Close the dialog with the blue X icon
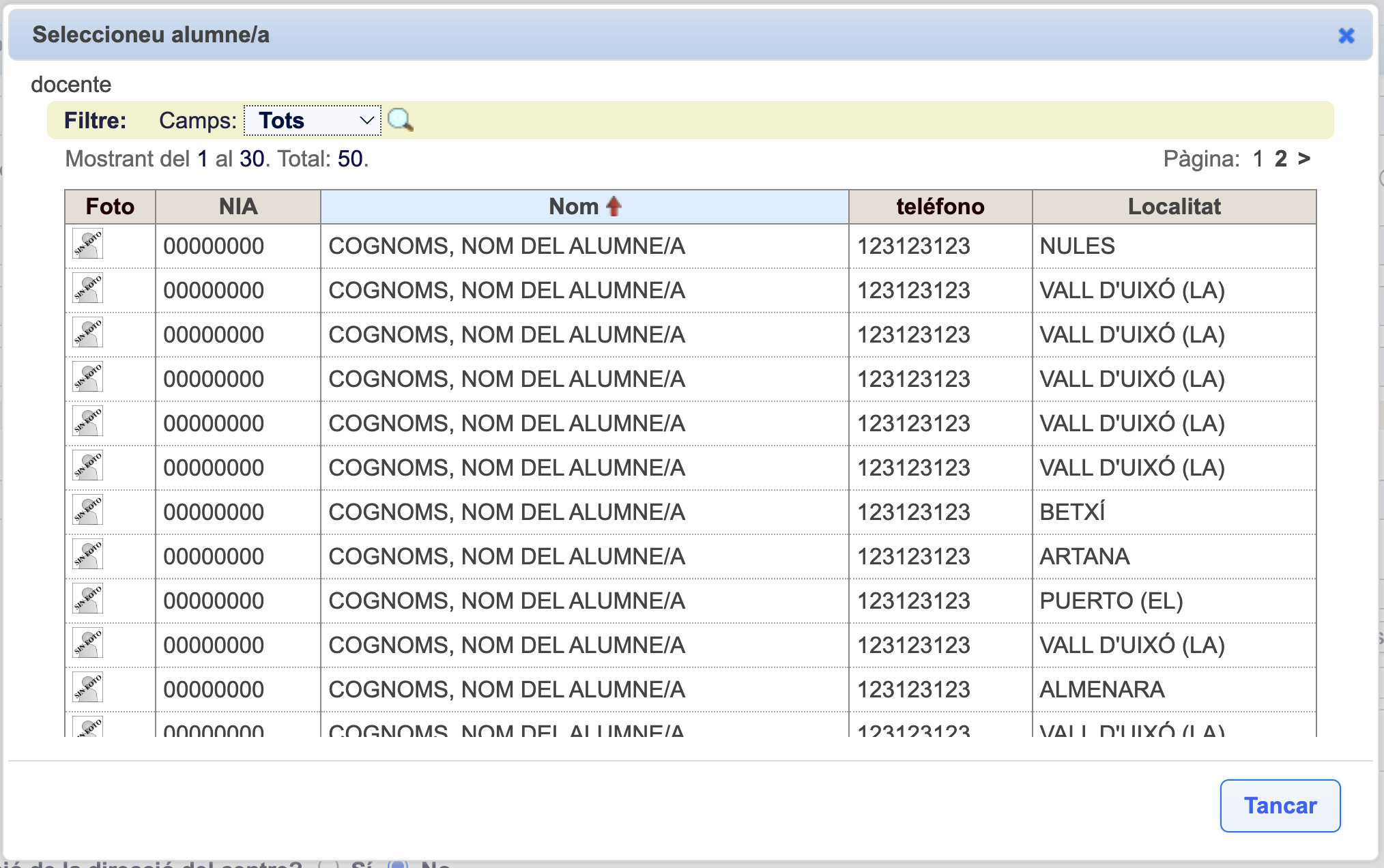Screen dimensions: 1384x868 (x=1346, y=35)
